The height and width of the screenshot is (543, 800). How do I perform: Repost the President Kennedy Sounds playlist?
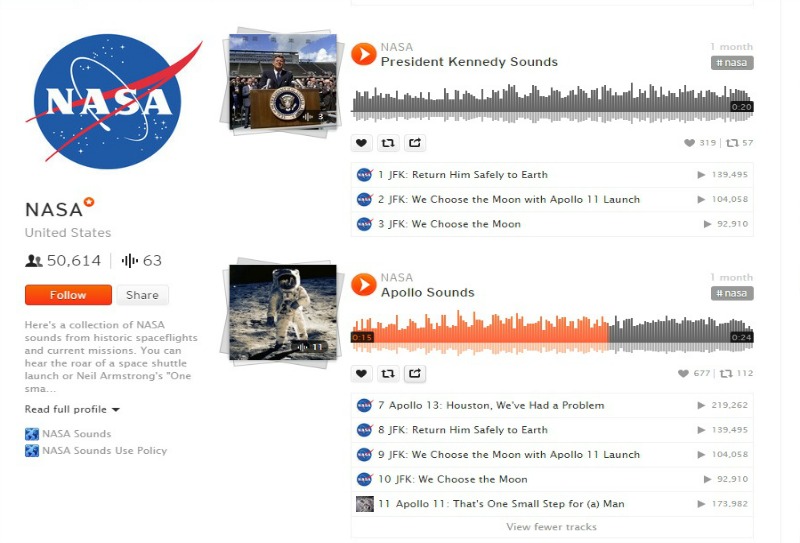click(388, 143)
